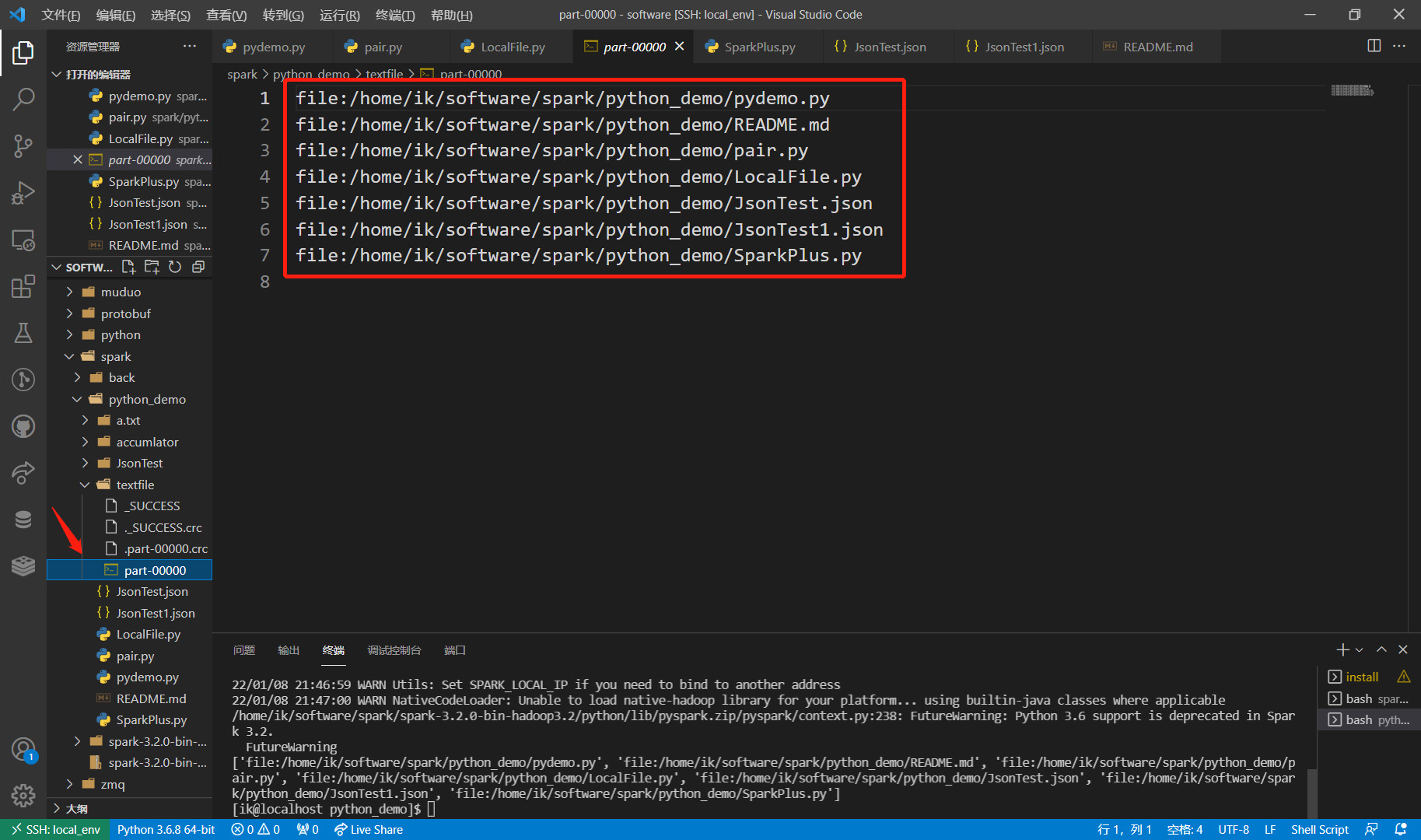Open the terminal launch profile dropdown
1421x840 pixels.
pos(1360,649)
